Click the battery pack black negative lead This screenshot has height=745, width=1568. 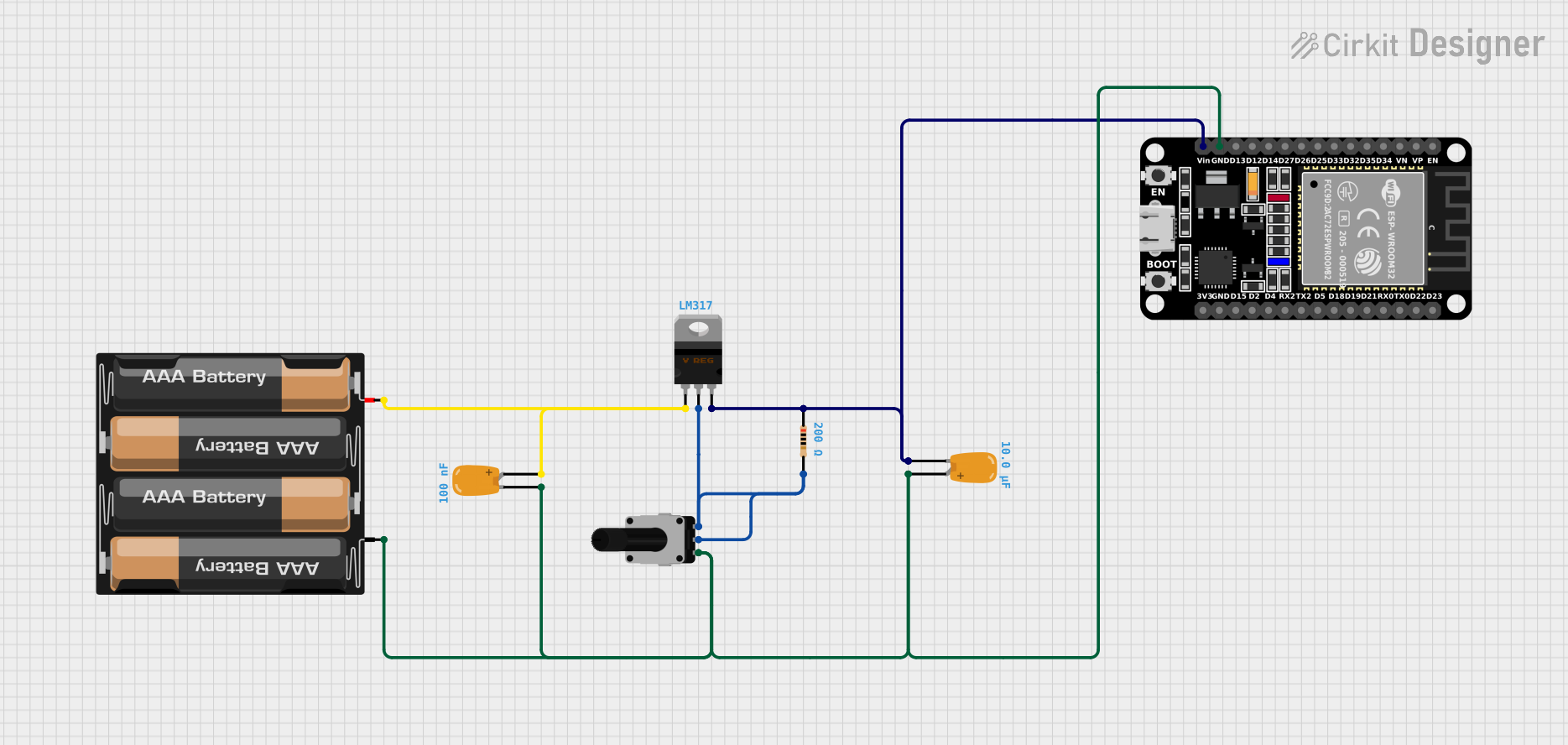(x=371, y=539)
